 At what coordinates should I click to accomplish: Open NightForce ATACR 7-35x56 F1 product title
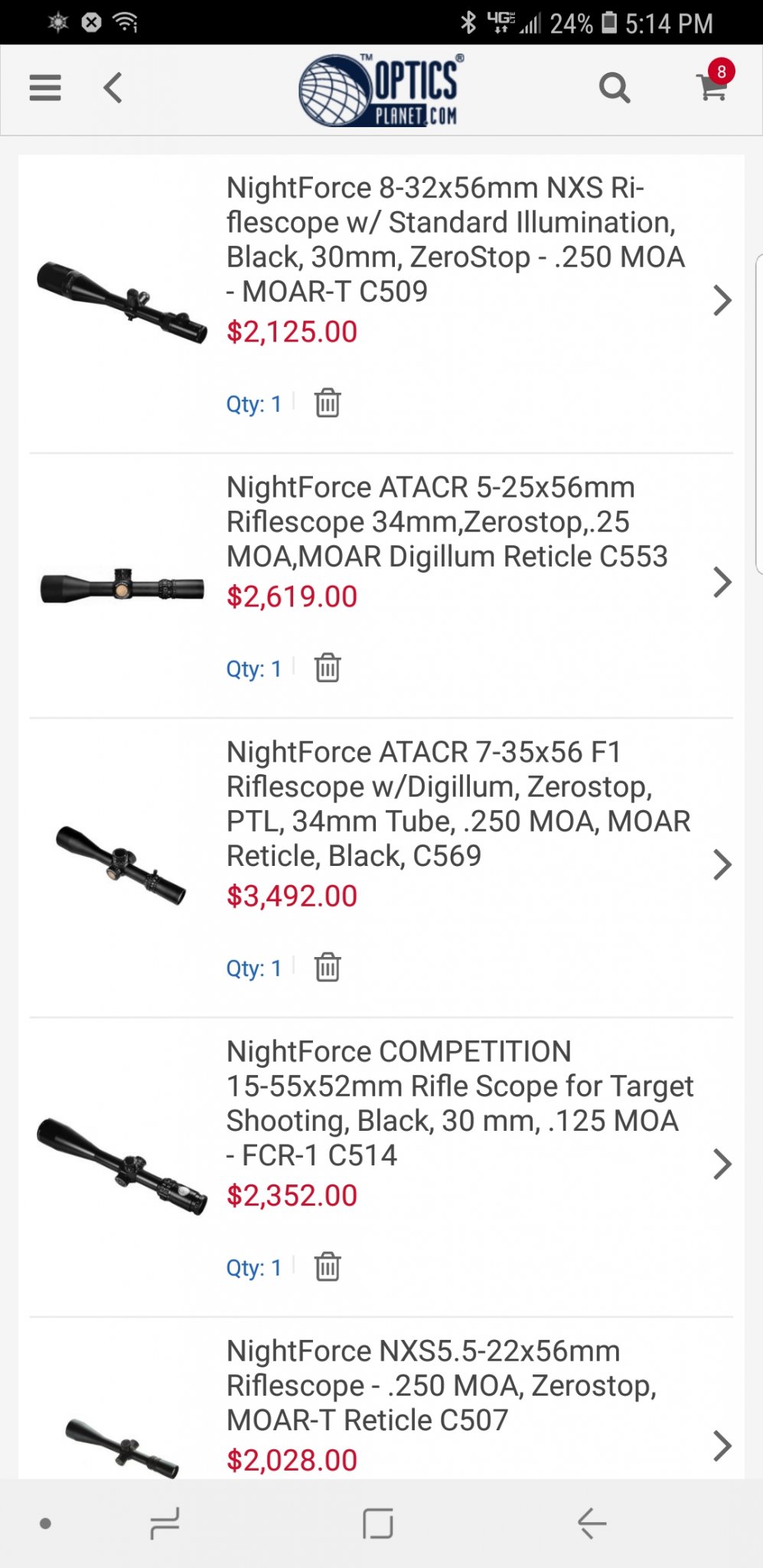pos(458,804)
